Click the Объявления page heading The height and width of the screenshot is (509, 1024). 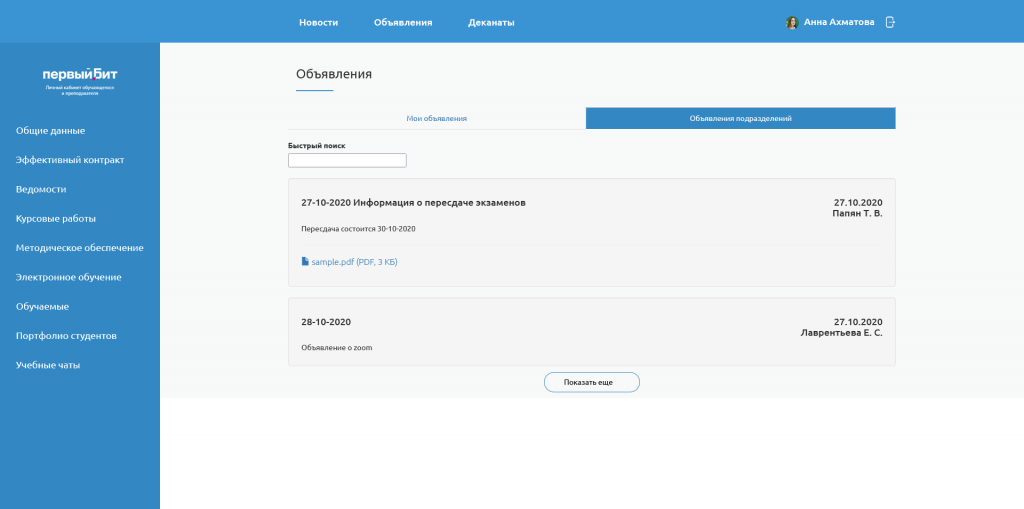(334, 74)
